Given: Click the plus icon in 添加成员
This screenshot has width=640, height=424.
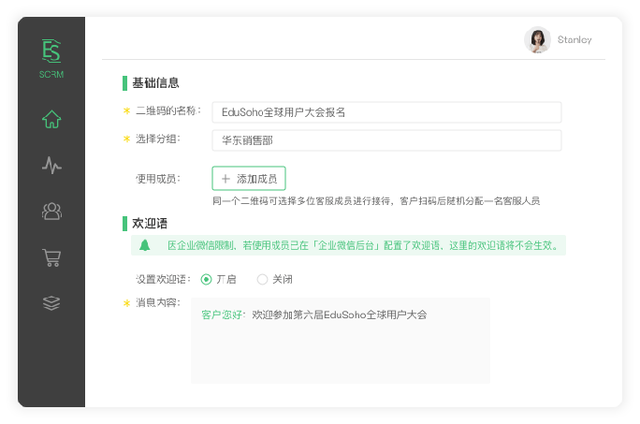Looking at the screenshot, I should tap(224, 179).
